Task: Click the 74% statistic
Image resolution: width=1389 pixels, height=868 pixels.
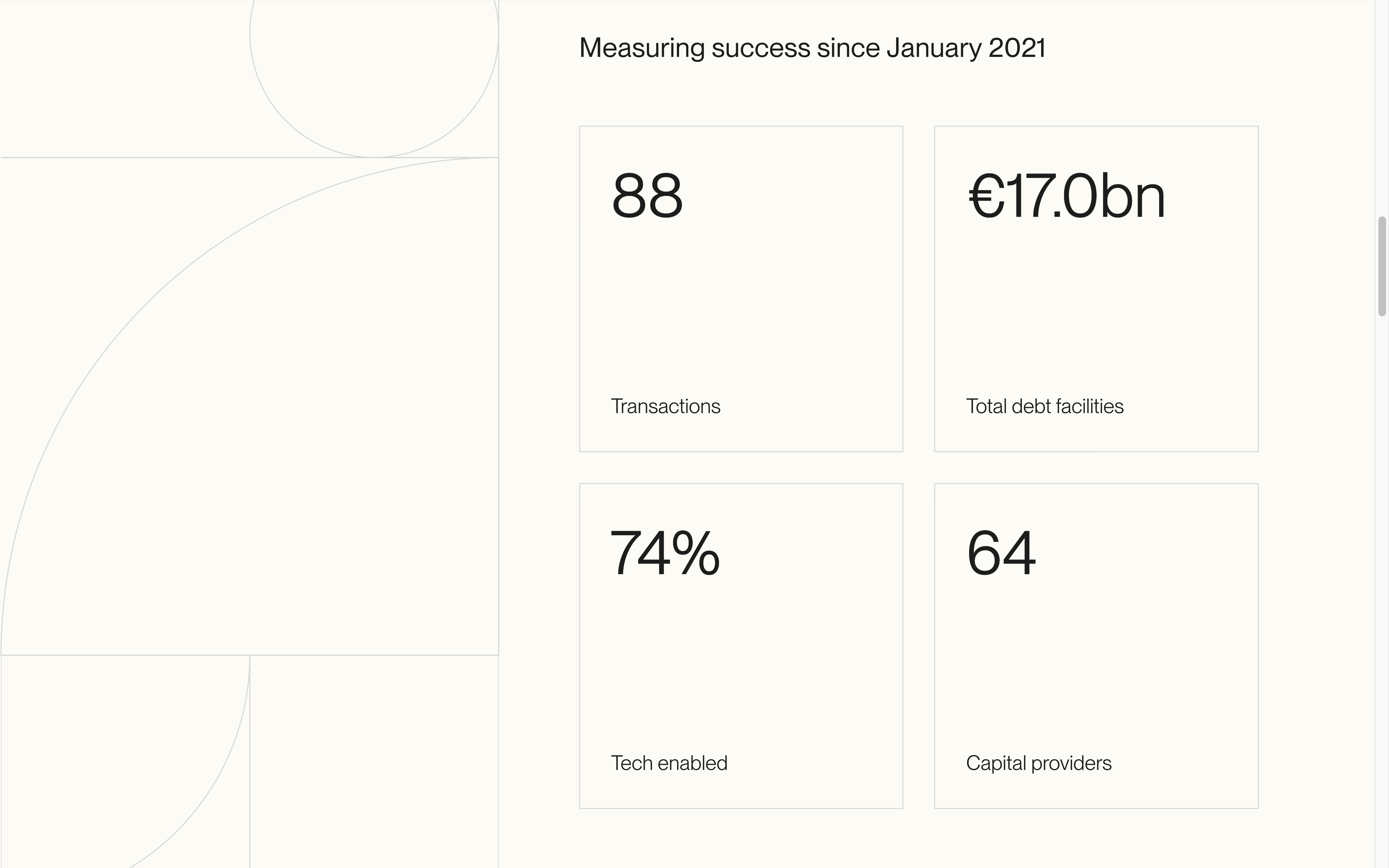Action: coord(665,553)
